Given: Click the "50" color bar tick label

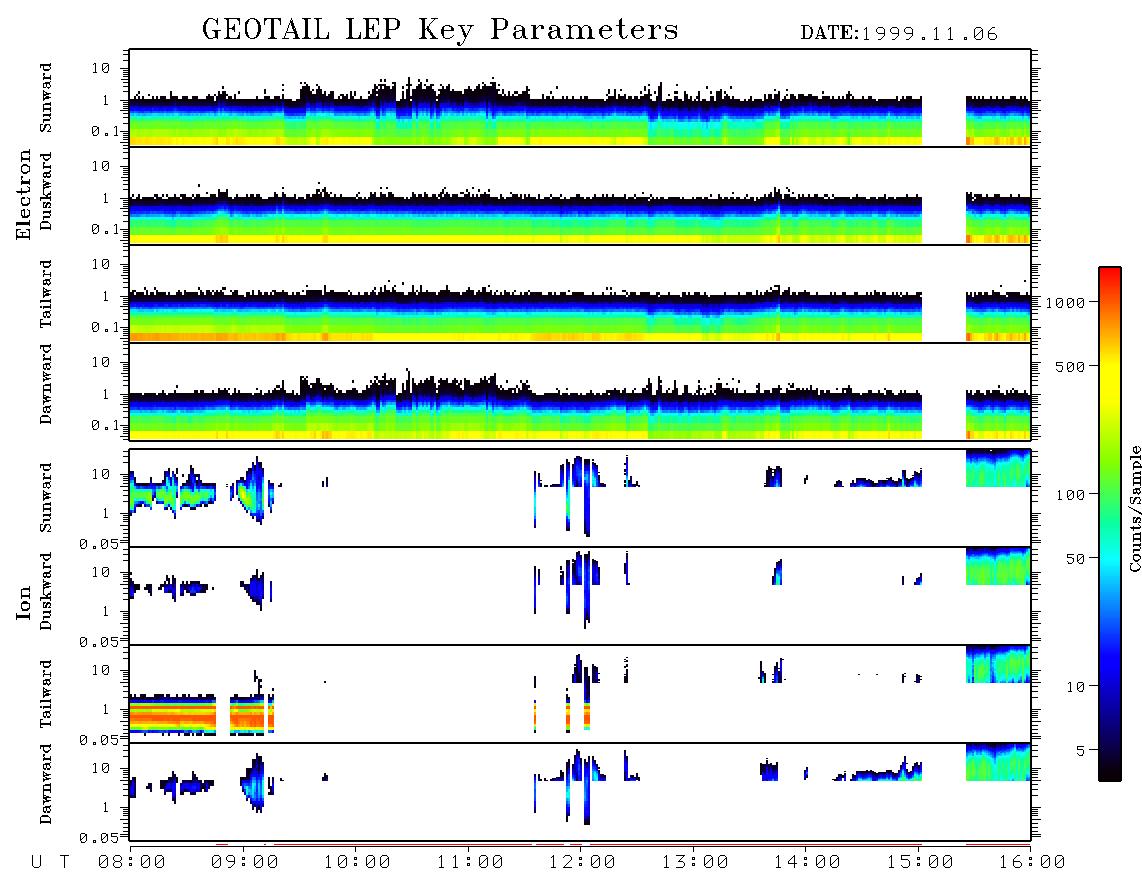Looking at the screenshot, I should (x=1075, y=559).
